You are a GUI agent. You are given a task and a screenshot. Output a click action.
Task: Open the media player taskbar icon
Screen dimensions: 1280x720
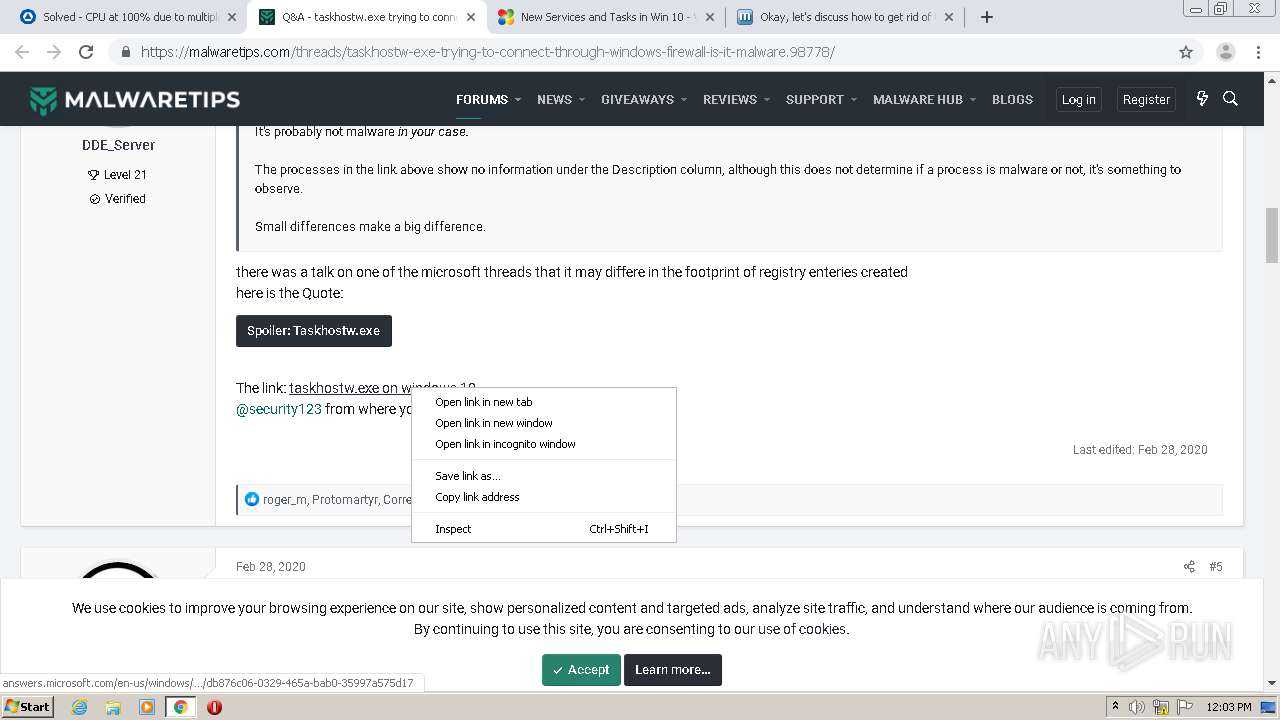(x=147, y=707)
